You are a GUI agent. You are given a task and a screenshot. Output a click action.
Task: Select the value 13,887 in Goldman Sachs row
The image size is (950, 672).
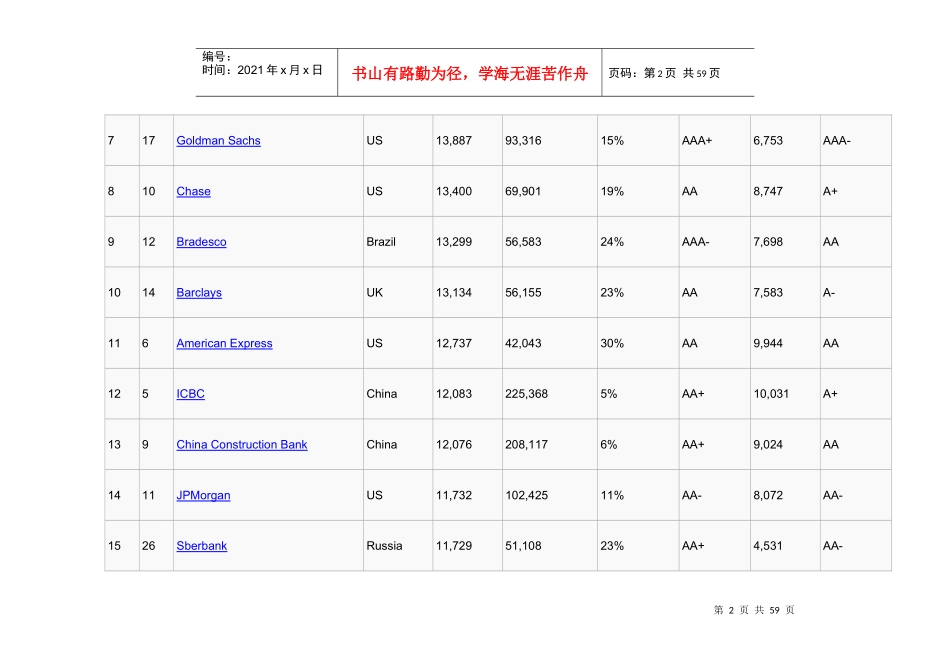[x=453, y=141]
